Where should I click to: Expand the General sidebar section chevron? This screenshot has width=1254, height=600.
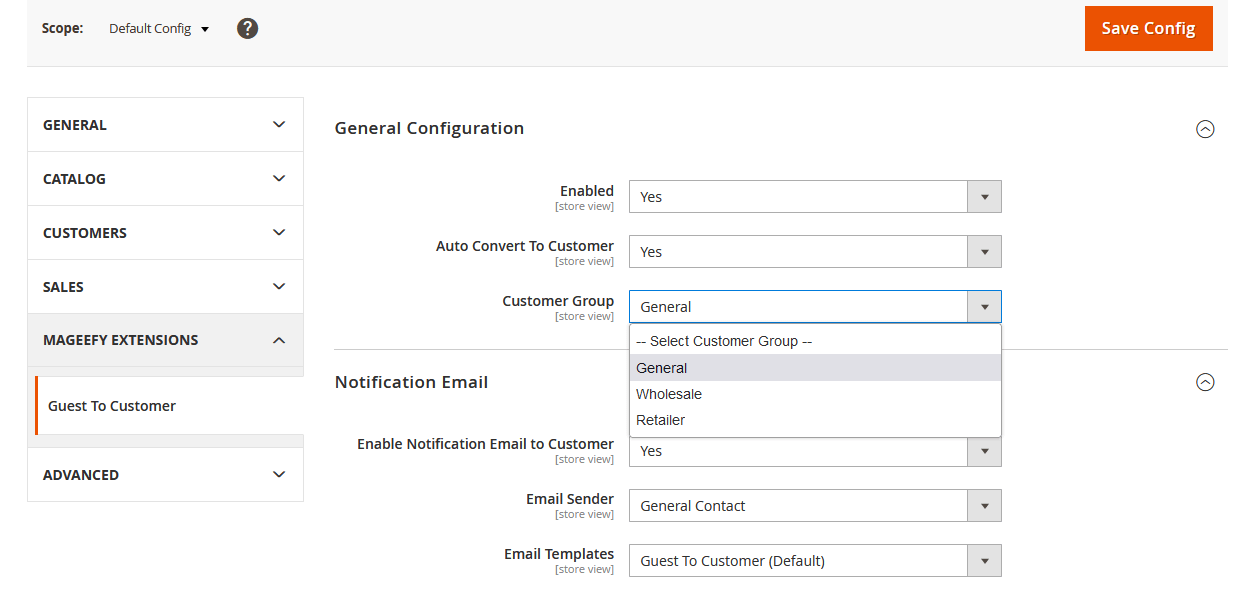(279, 124)
